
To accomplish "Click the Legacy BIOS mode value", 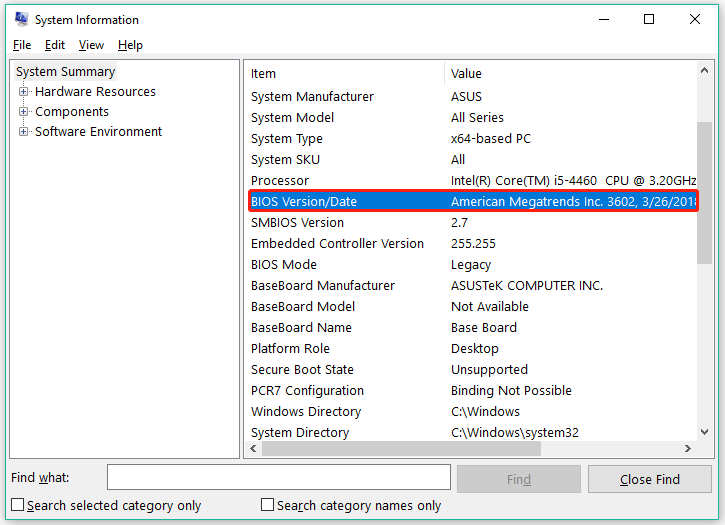I will click(471, 265).
